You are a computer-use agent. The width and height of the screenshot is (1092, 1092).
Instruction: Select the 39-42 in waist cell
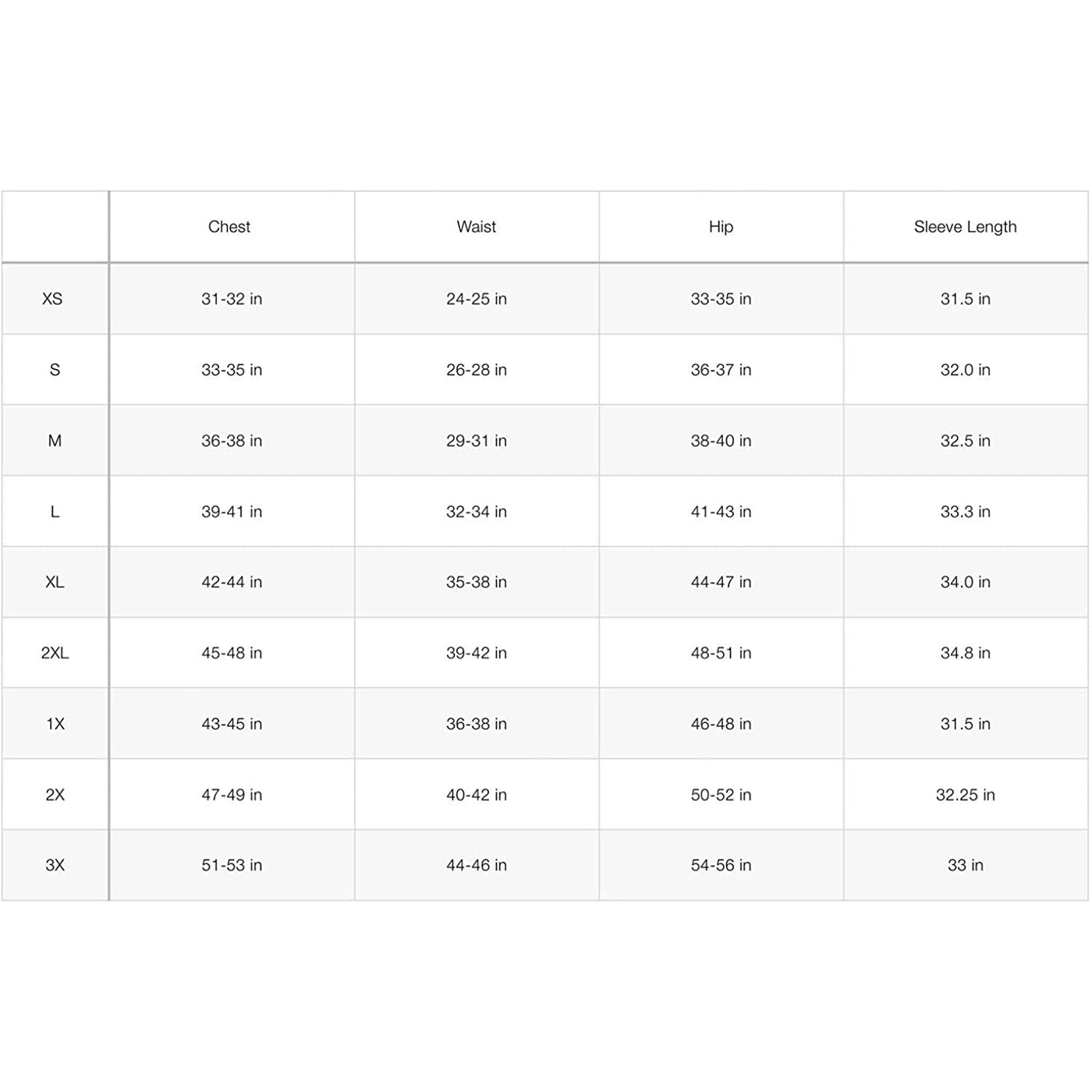[x=477, y=653]
